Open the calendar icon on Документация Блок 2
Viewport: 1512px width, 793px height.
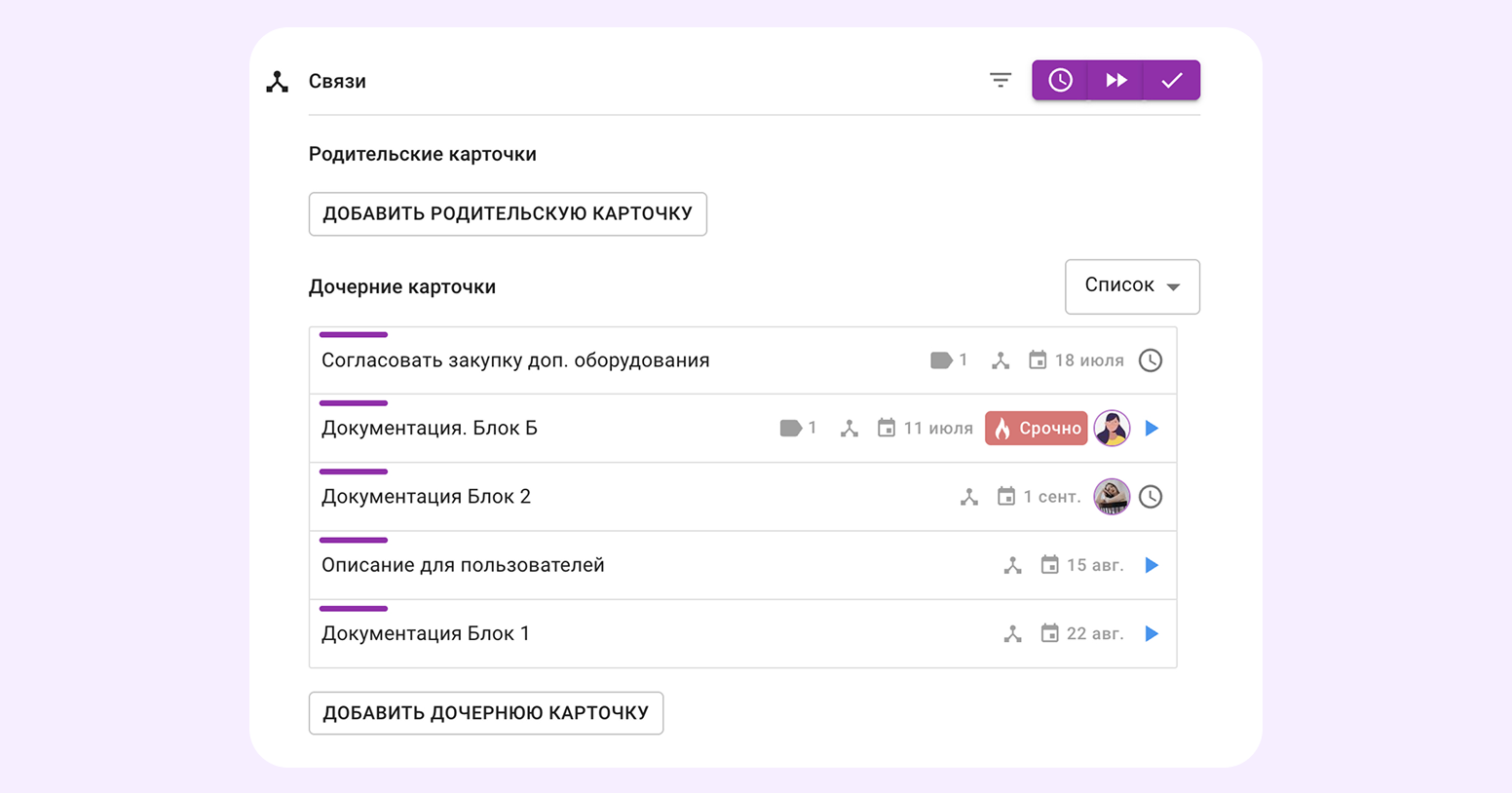pyautogui.click(x=1008, y=497)
